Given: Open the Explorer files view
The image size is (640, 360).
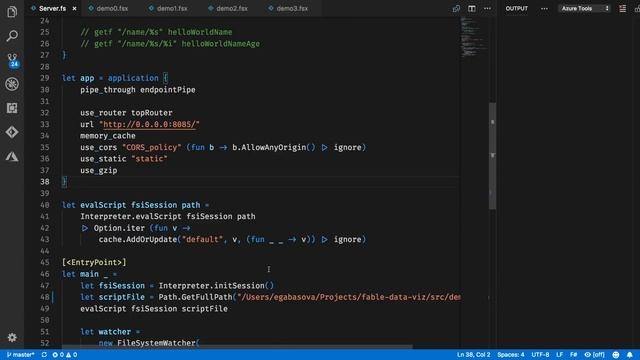Looking at the screenshot, I should pos(12,12).
